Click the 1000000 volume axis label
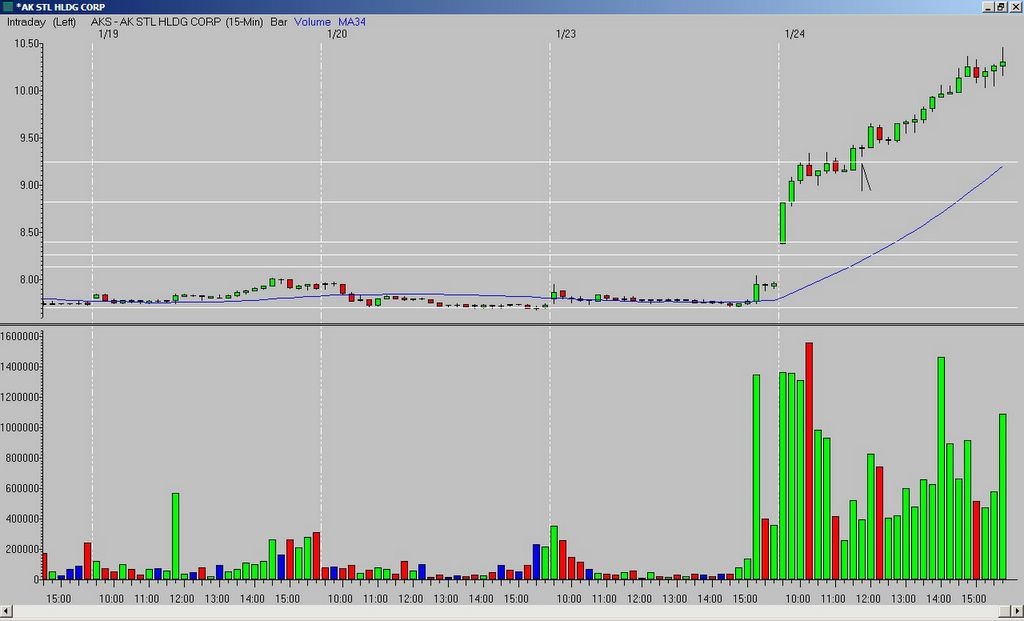Viewport: 1024px width, 621px height. point(21,428)
